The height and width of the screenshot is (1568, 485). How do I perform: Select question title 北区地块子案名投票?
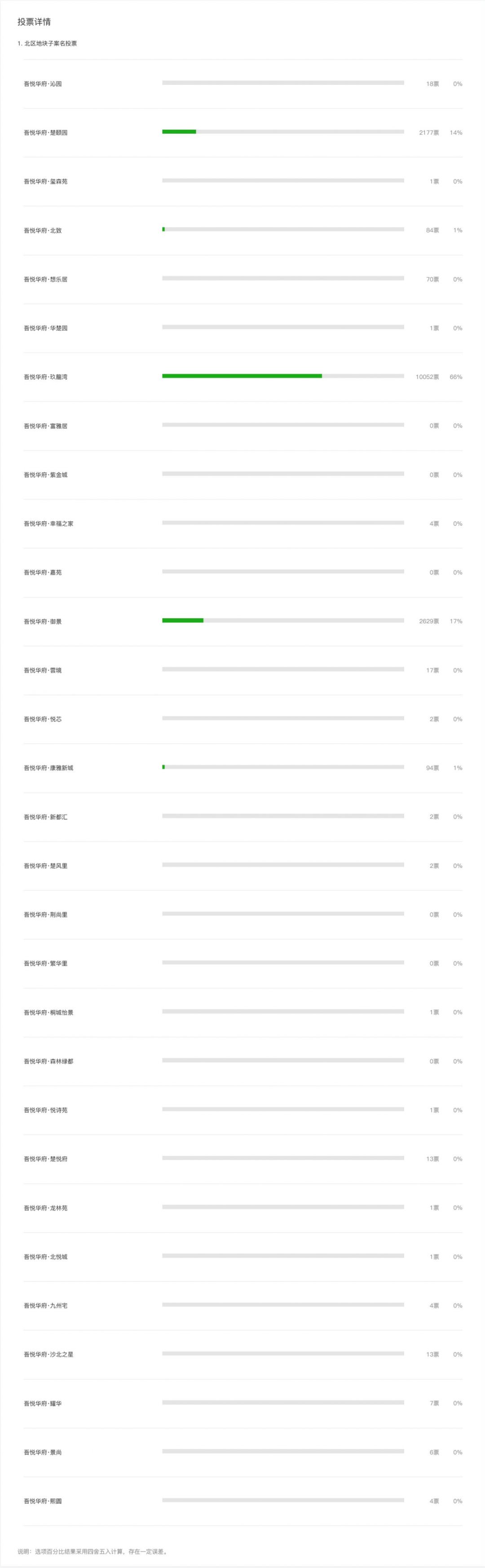coord(48,43)
